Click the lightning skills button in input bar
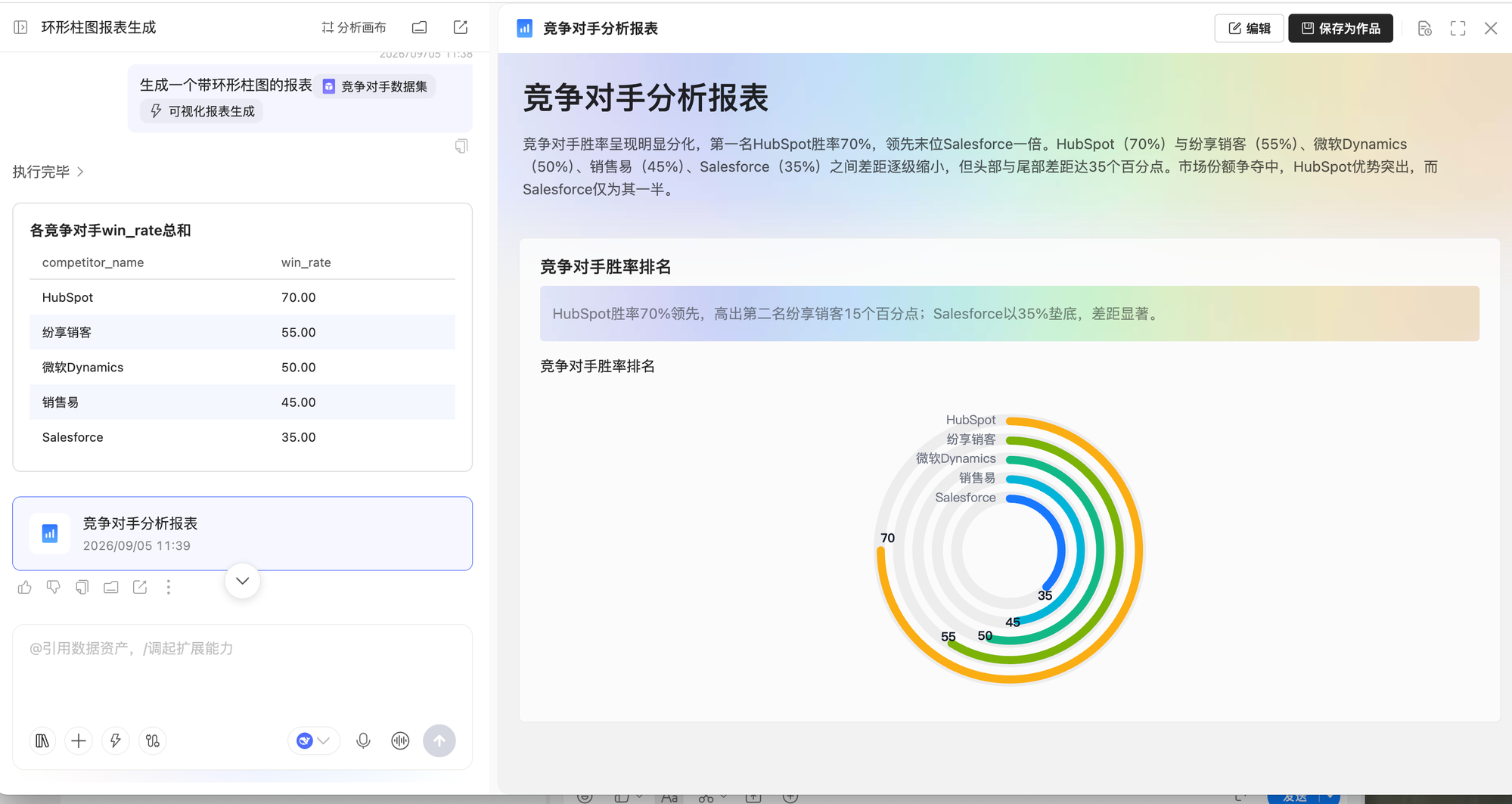This screenshot has height=804, width=1512. click(116, 740)
